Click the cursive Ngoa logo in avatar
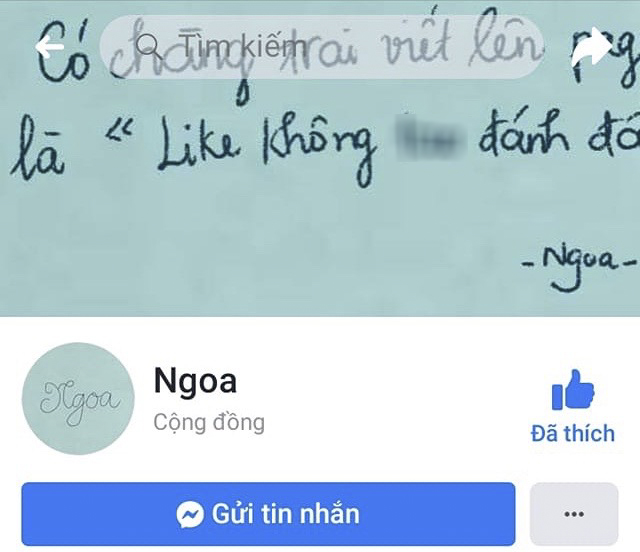This screenshot has height=552, width=640. [x=78, y=400]
